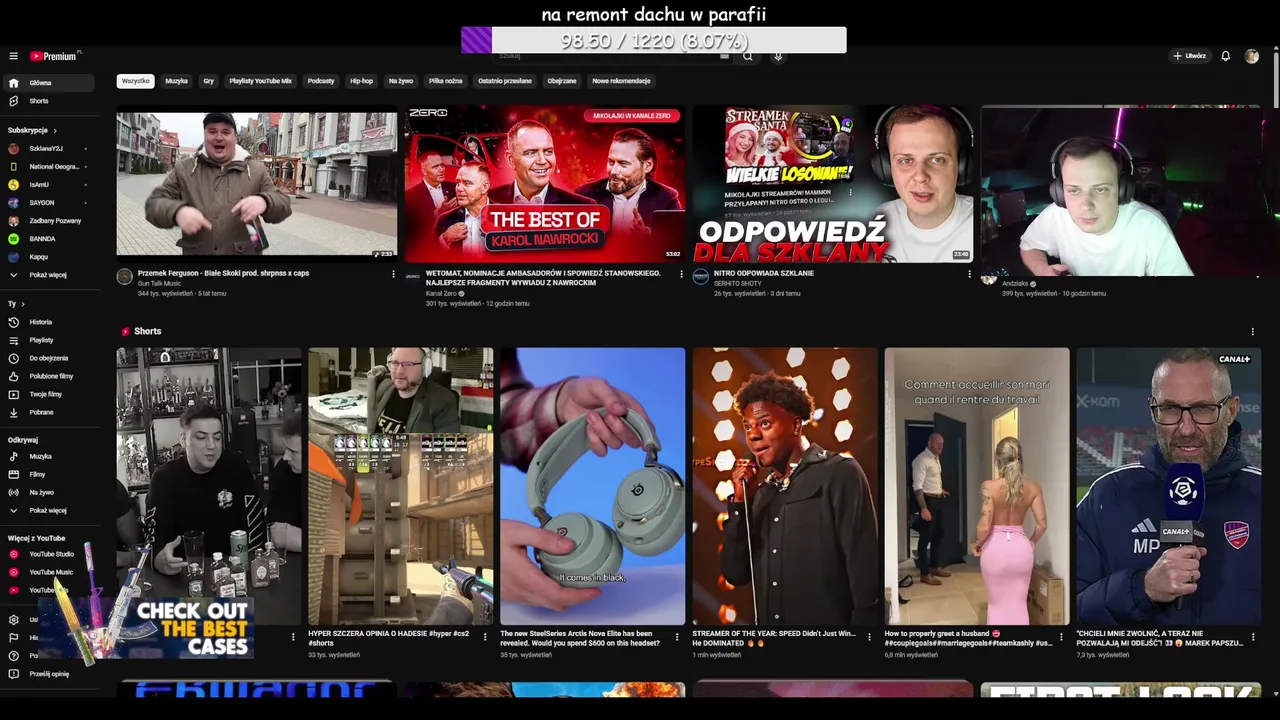The height and width of the screenshot is (720, 1280).
Task: Open options for SteelSeries Arctis short
Action: [x=677, y=636]
